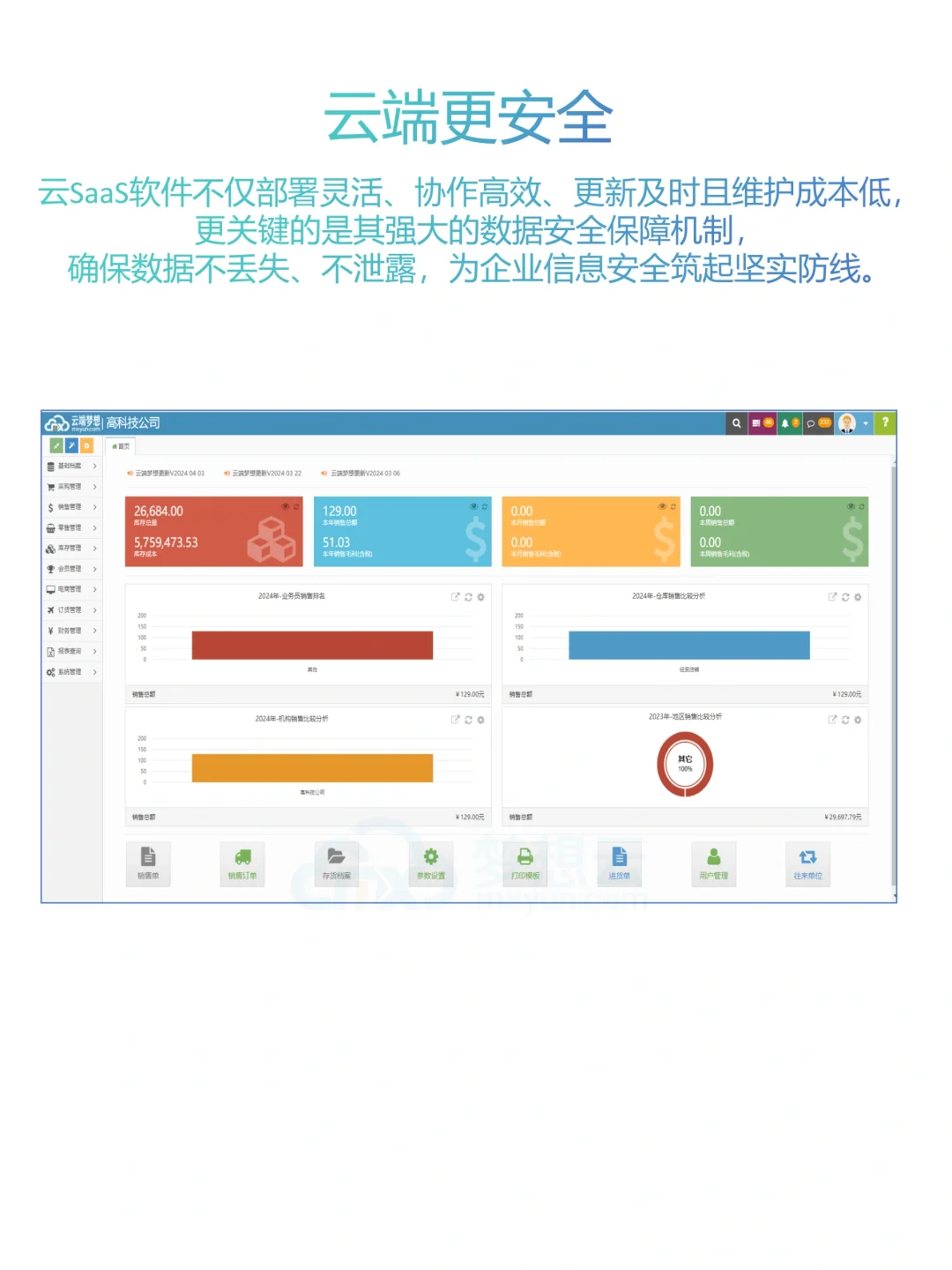952x1270 pixels.
Task: Open the user avatar dropdown arrow
Action: click(866, 423)
